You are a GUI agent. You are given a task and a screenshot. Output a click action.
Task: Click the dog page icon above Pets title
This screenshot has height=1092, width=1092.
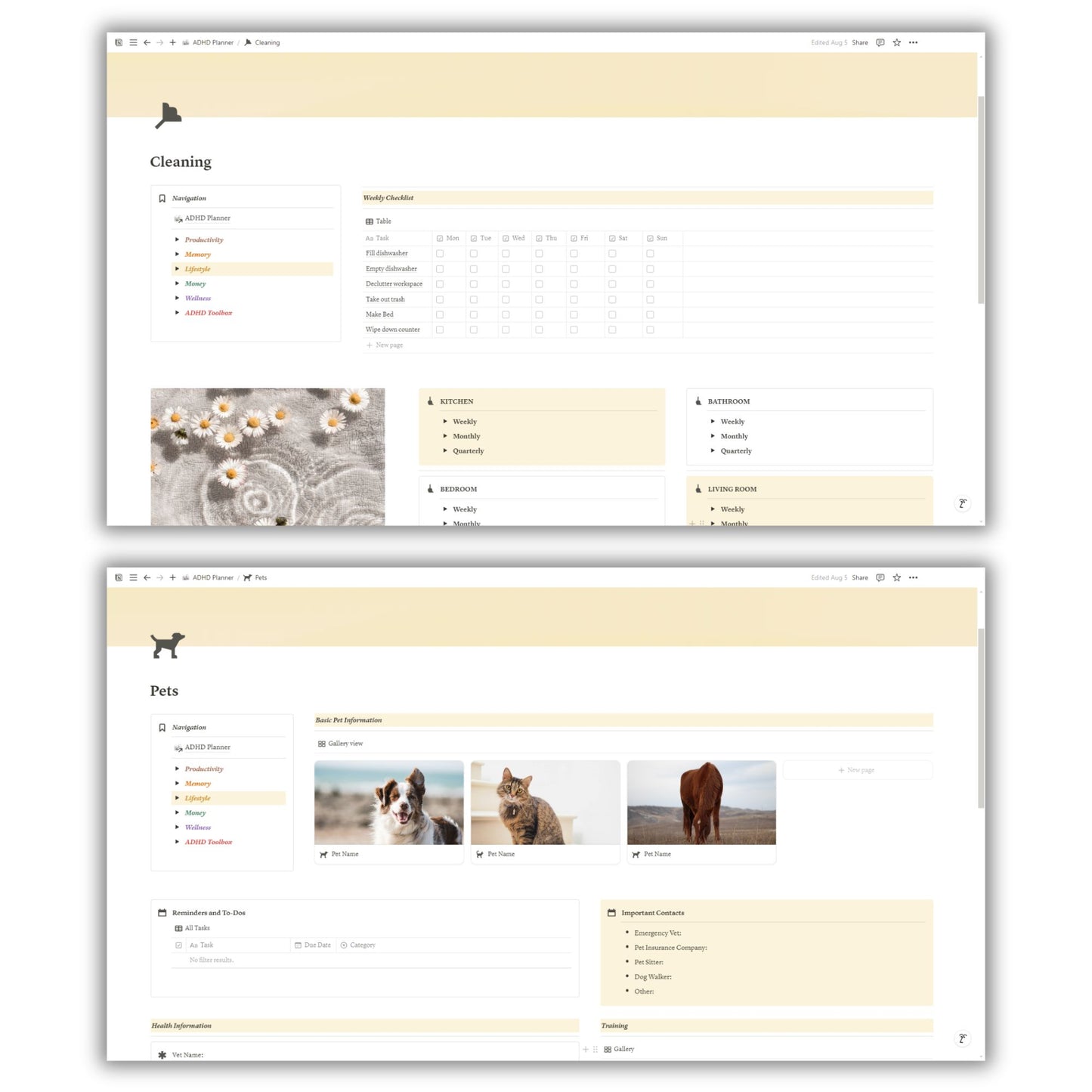(167, 645)
